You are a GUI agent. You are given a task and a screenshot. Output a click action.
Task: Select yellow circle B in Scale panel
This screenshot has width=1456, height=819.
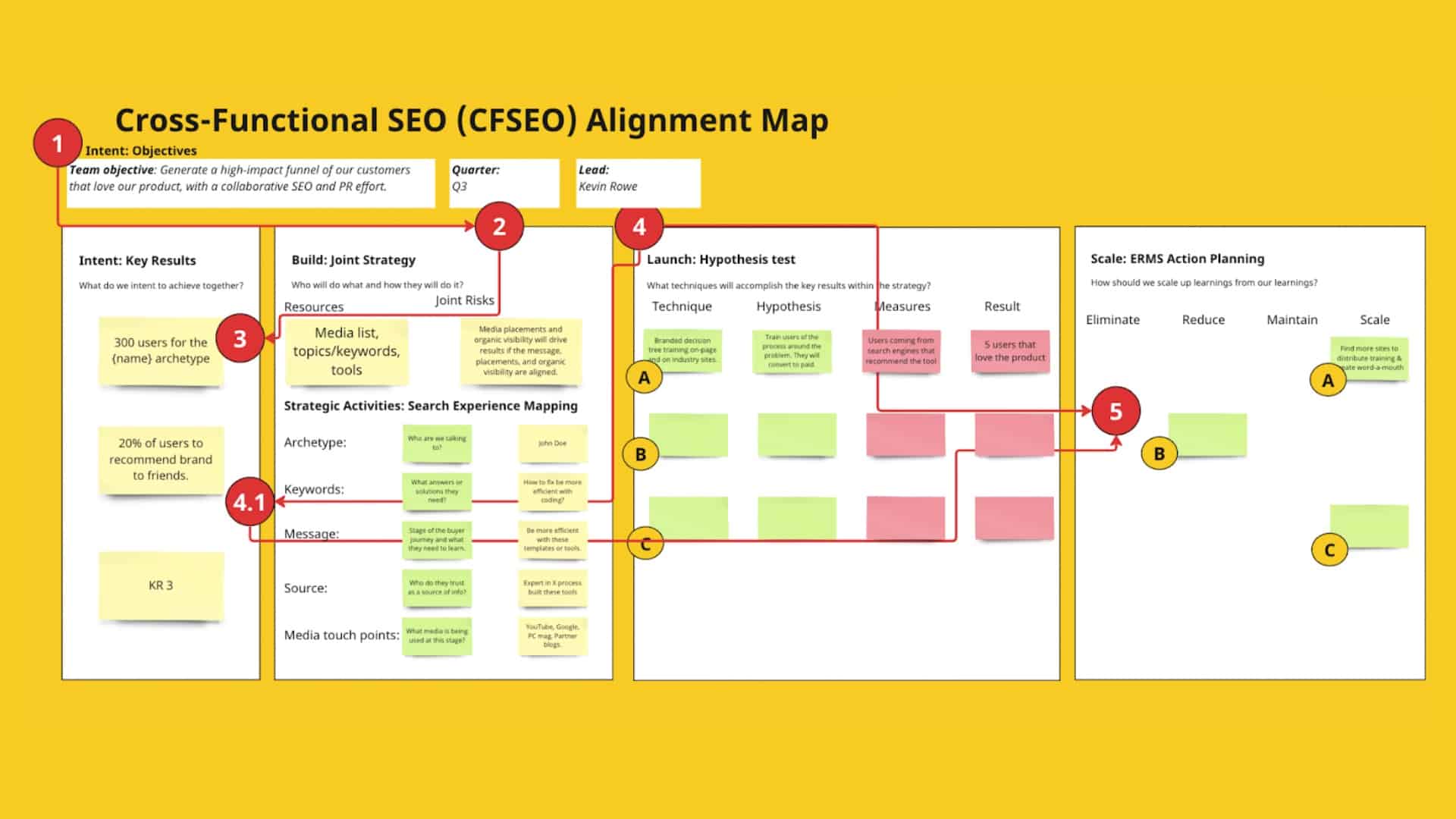tap(1159, 453)
